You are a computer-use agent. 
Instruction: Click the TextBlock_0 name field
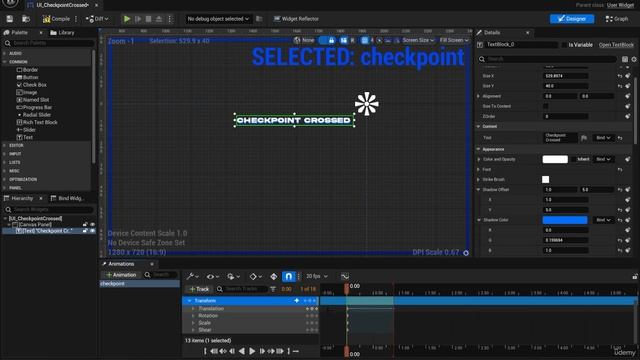521,44
